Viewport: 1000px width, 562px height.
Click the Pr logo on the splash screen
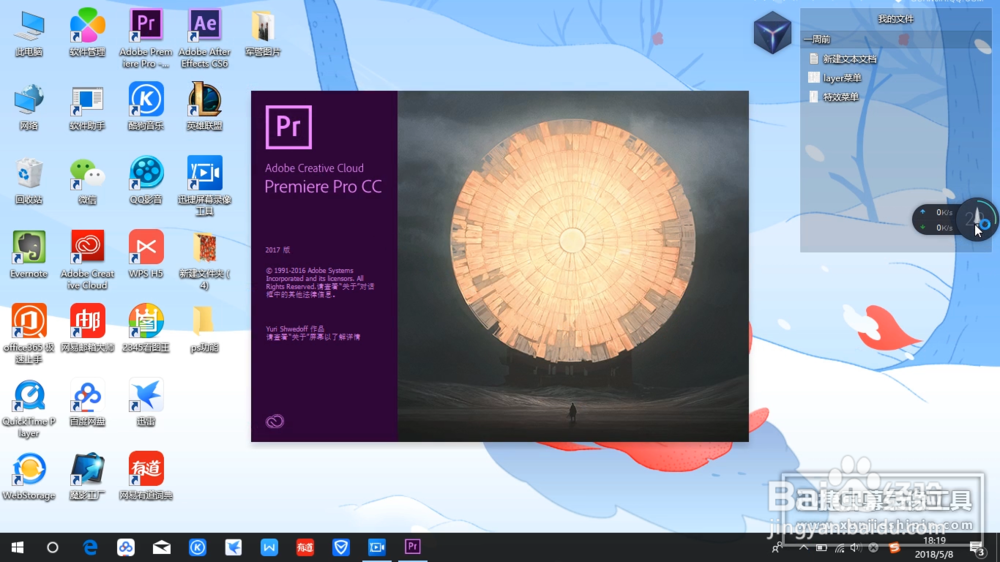coord(289,127)
